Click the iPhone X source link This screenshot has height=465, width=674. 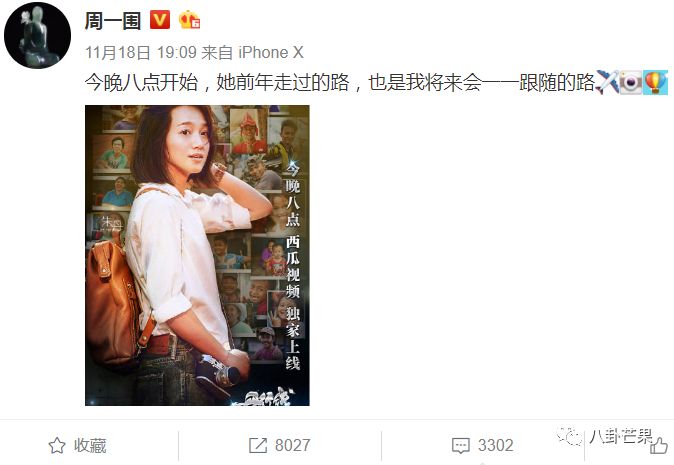[x=271, y=52]
